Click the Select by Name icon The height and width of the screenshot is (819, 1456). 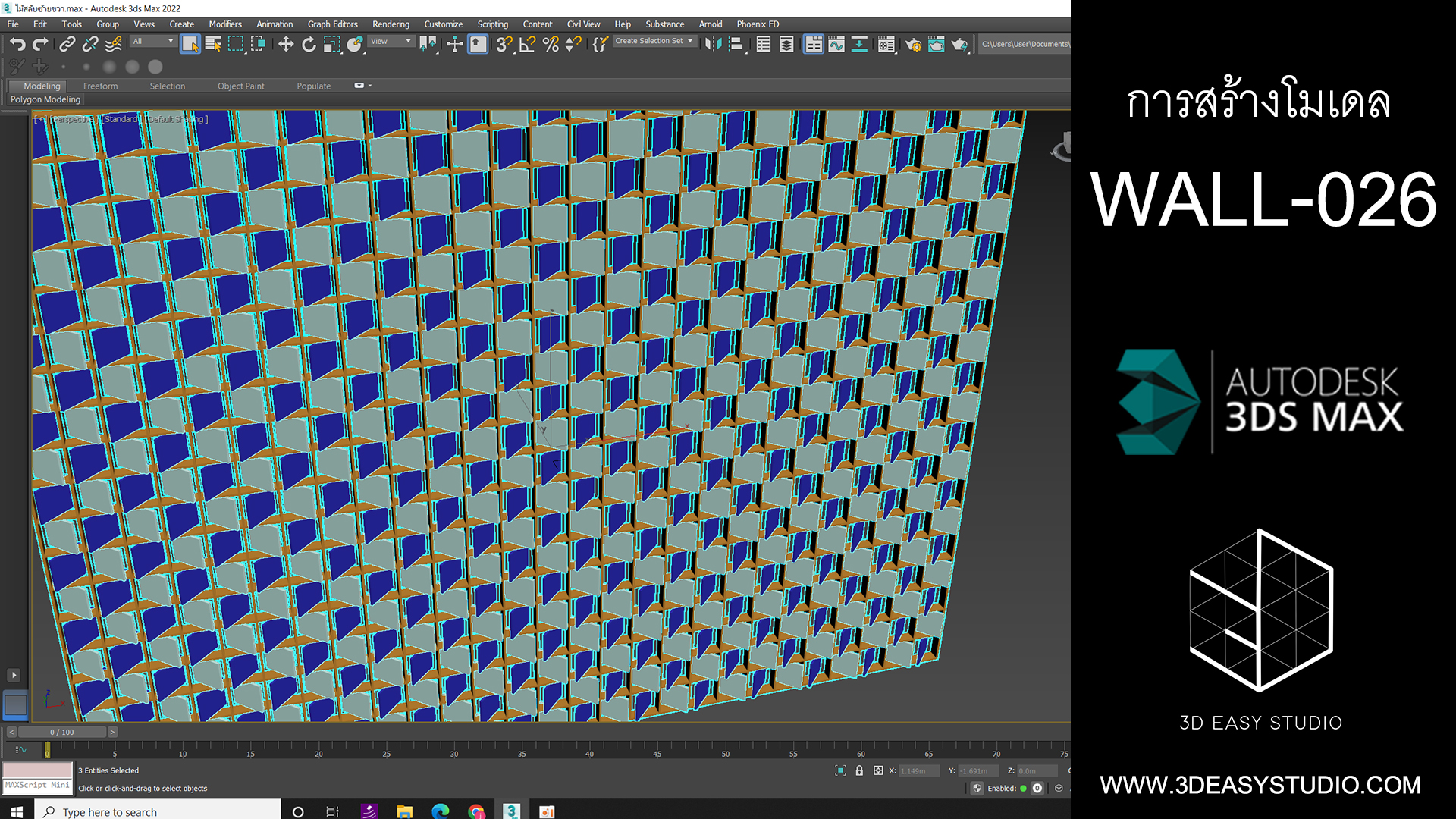[x=213, y=45]
